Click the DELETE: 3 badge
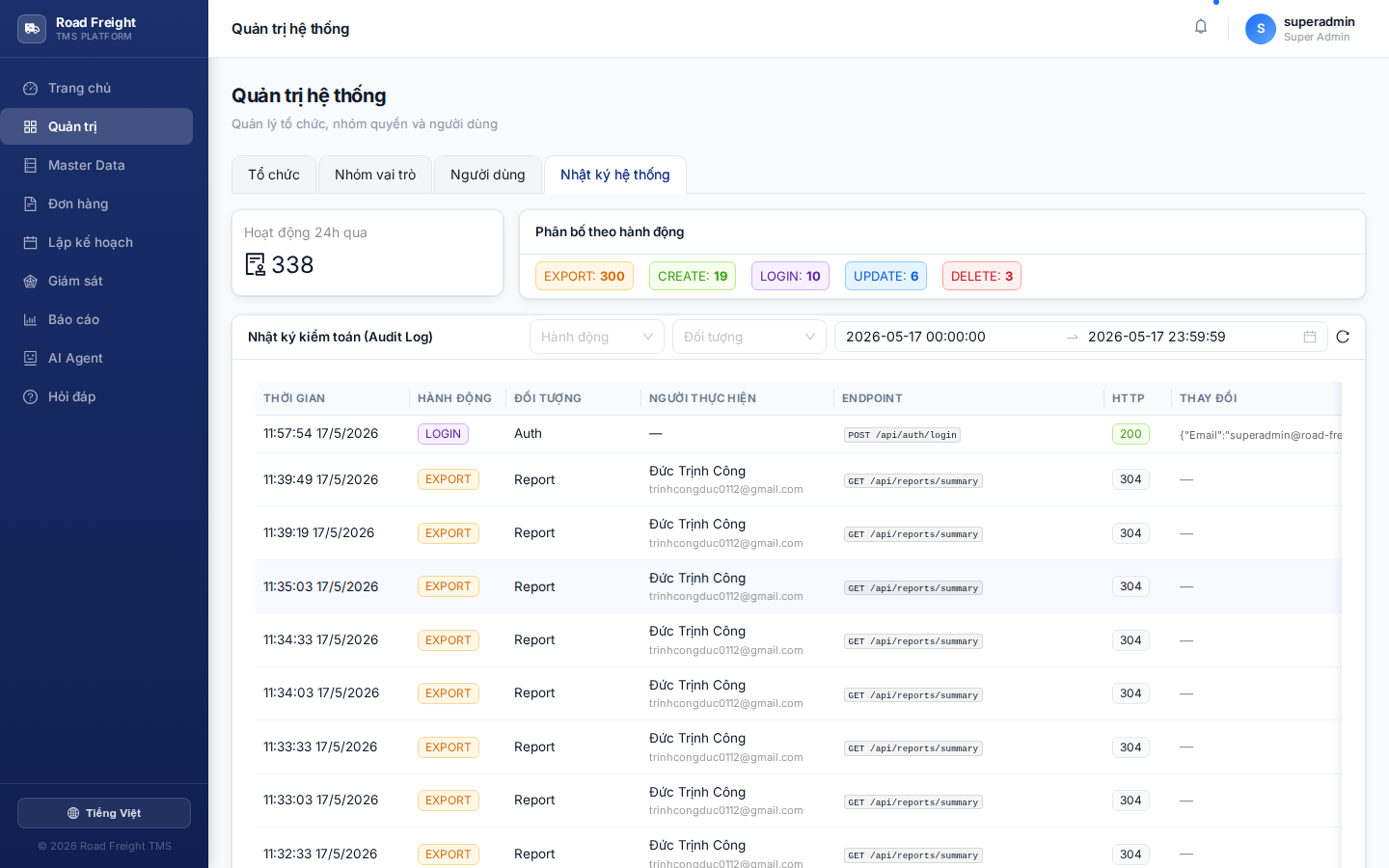The image size is (1389, 868). pos(982,276)
